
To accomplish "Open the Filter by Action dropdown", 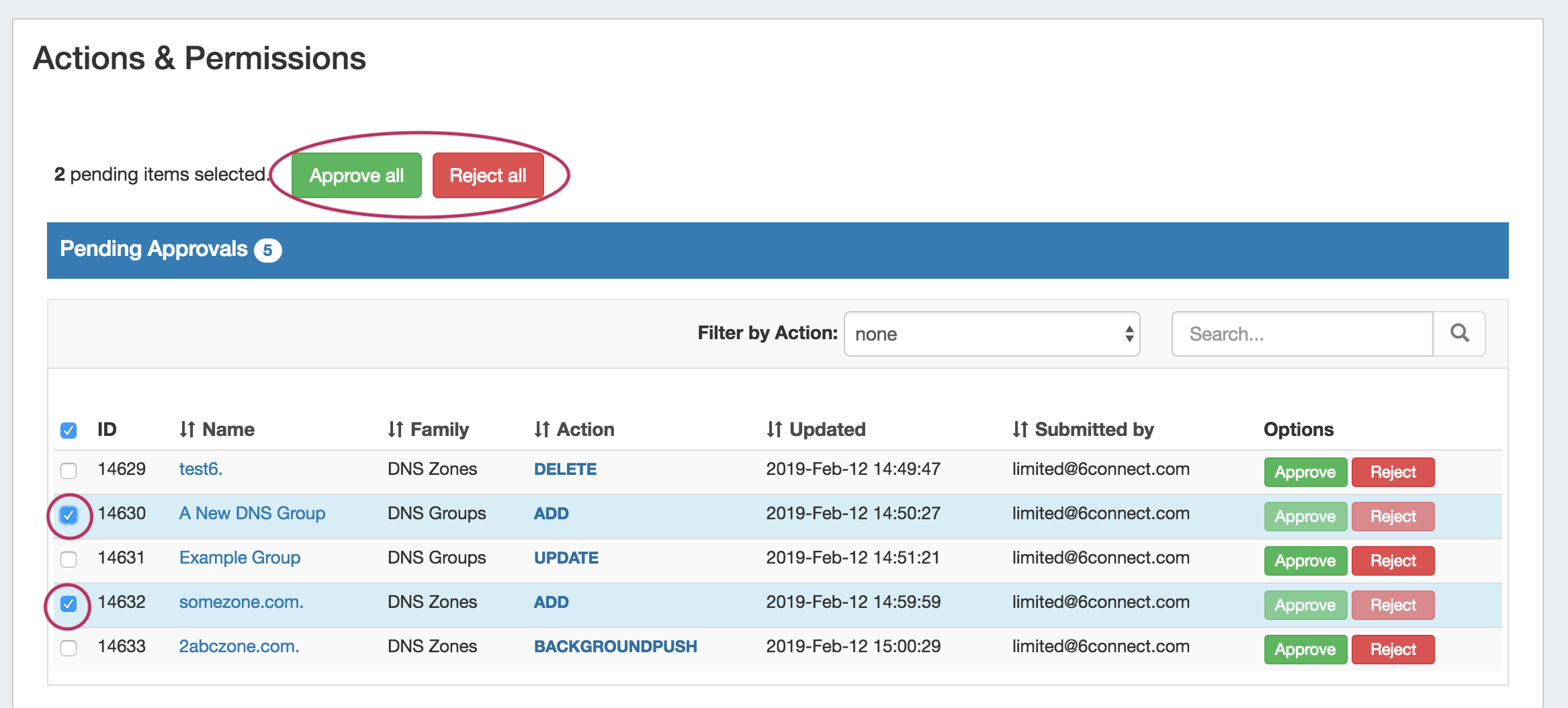I will 992,334.
